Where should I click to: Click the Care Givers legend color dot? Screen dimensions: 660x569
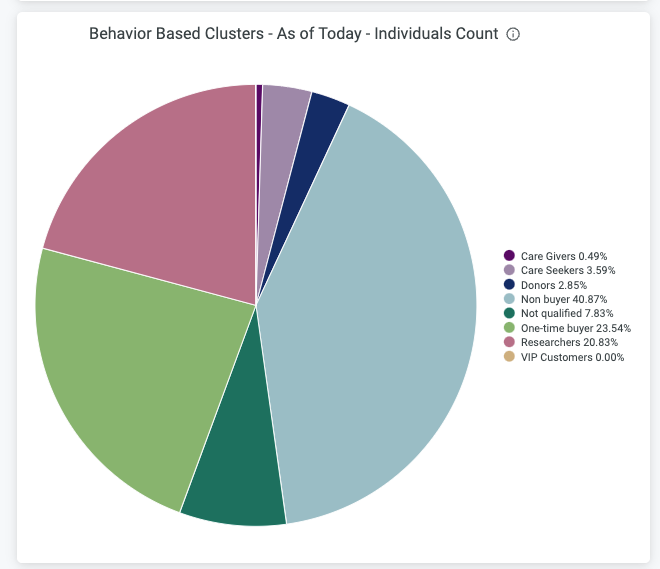pyautogui.click(x=510, y=256)
